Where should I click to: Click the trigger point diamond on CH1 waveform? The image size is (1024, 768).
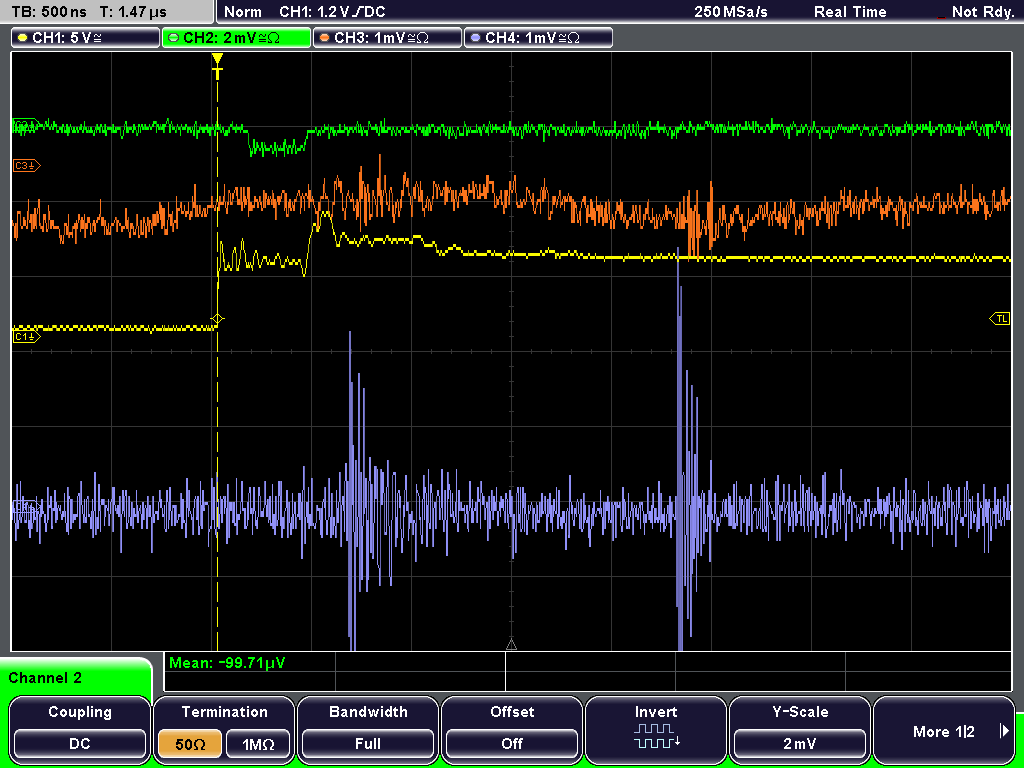click(217, 319)
